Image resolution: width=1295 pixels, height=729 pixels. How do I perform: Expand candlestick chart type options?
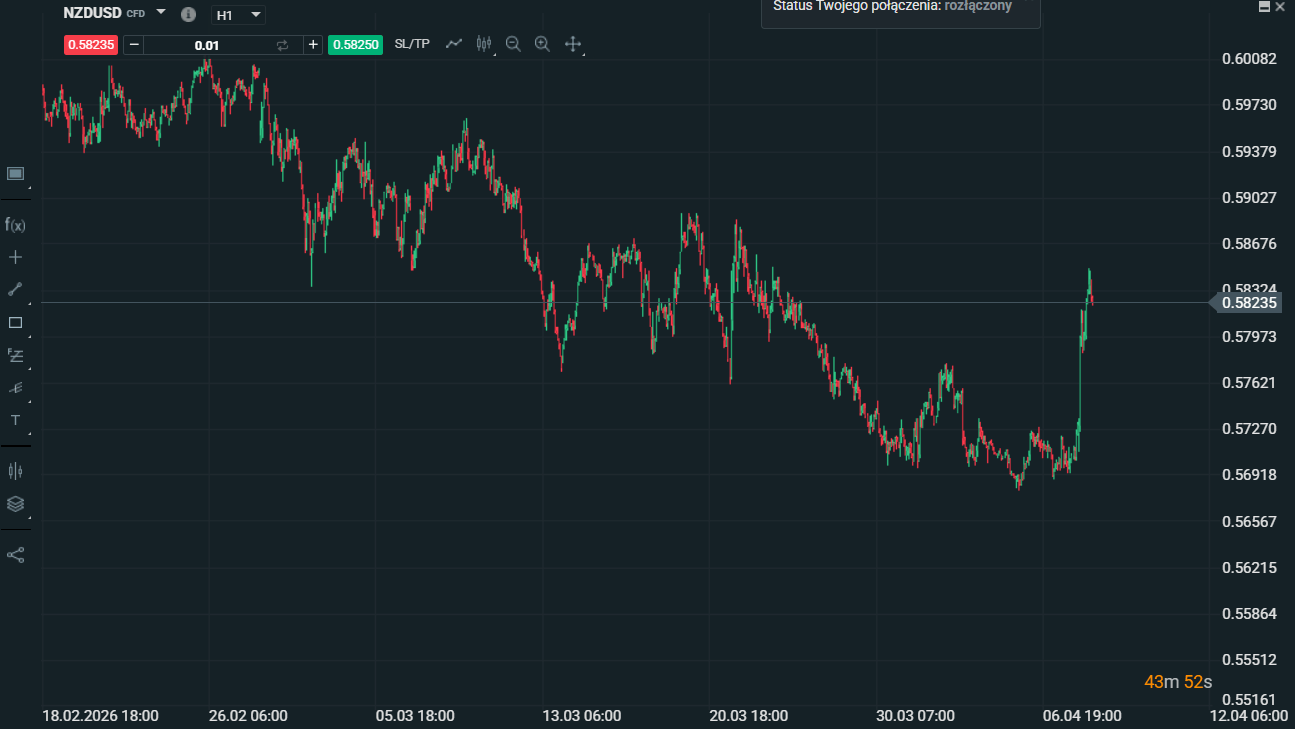tap(484, 44)
